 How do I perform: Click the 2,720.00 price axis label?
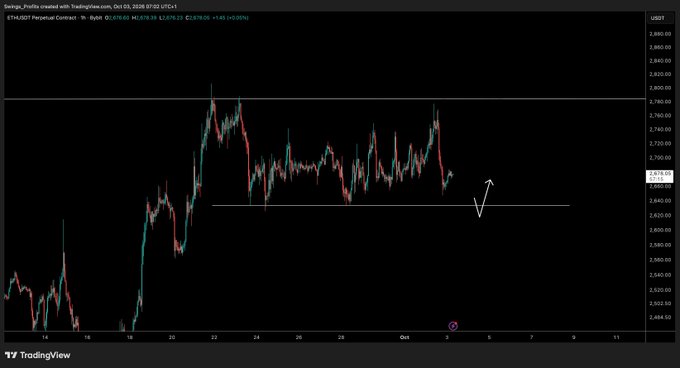[x=660, y=143]
